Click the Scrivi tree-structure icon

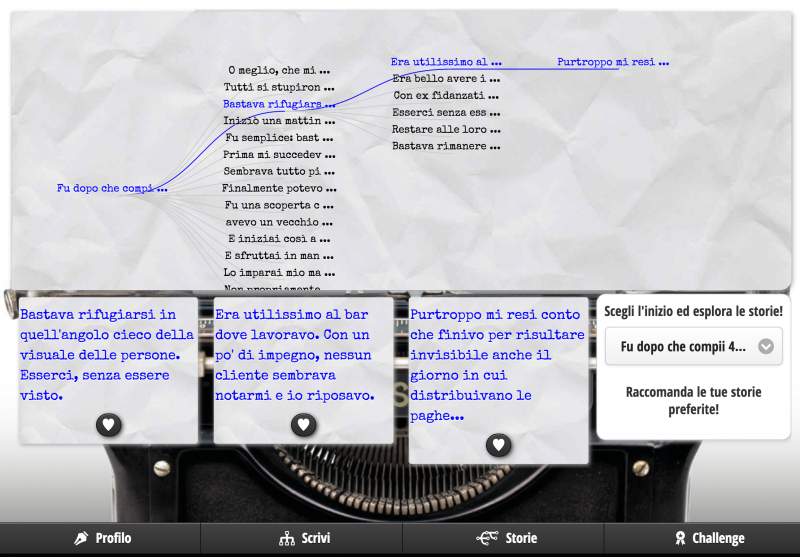(x=286, y=538)
